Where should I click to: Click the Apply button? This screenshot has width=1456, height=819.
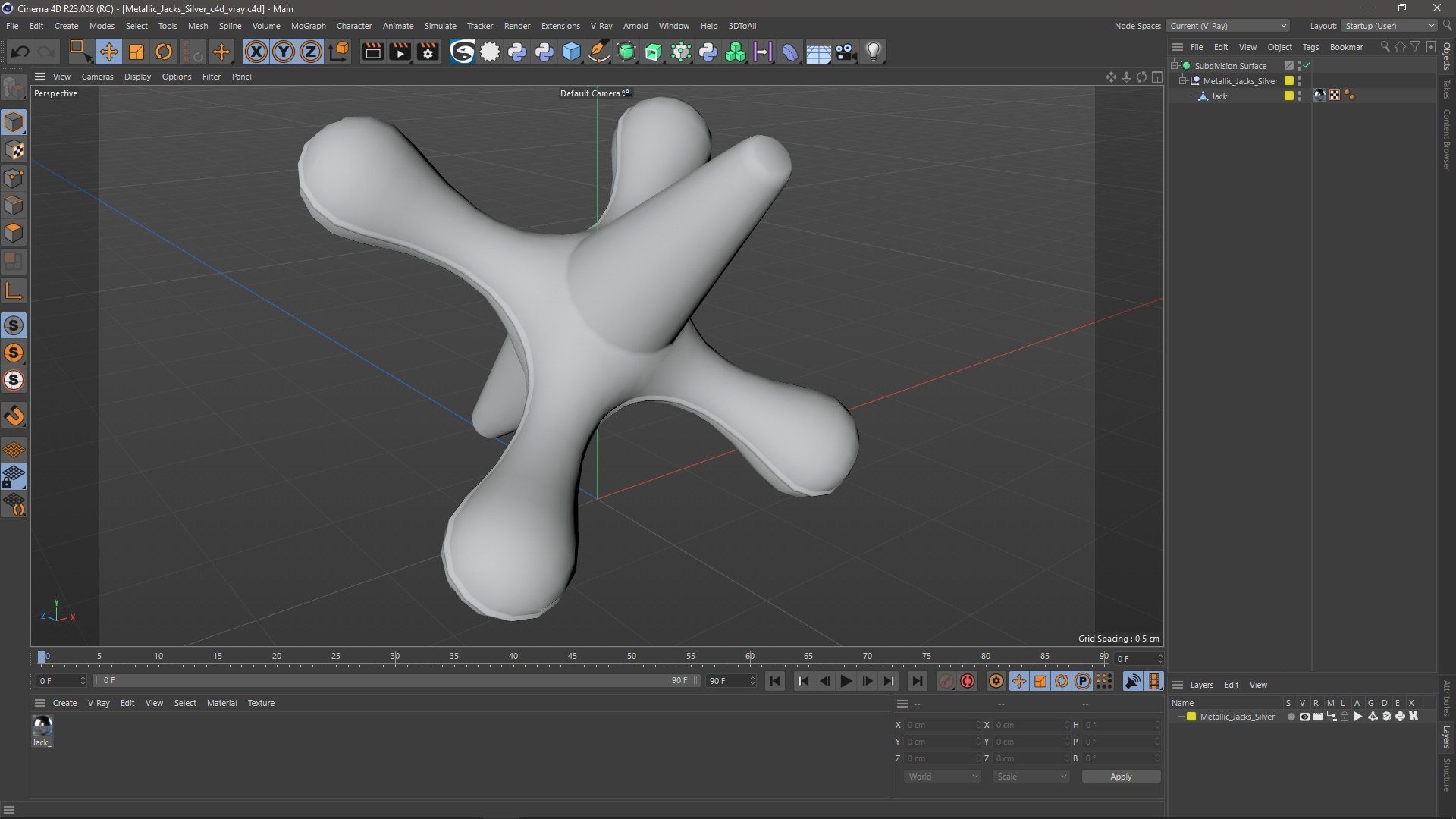tap(1120, 777)
